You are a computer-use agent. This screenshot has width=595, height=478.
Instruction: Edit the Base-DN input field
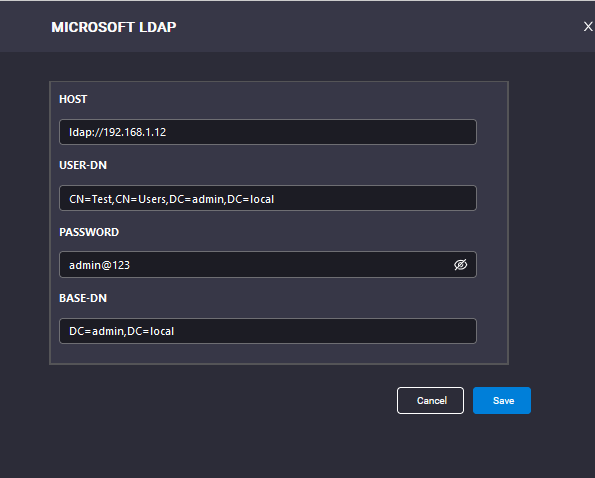point(268,331)
